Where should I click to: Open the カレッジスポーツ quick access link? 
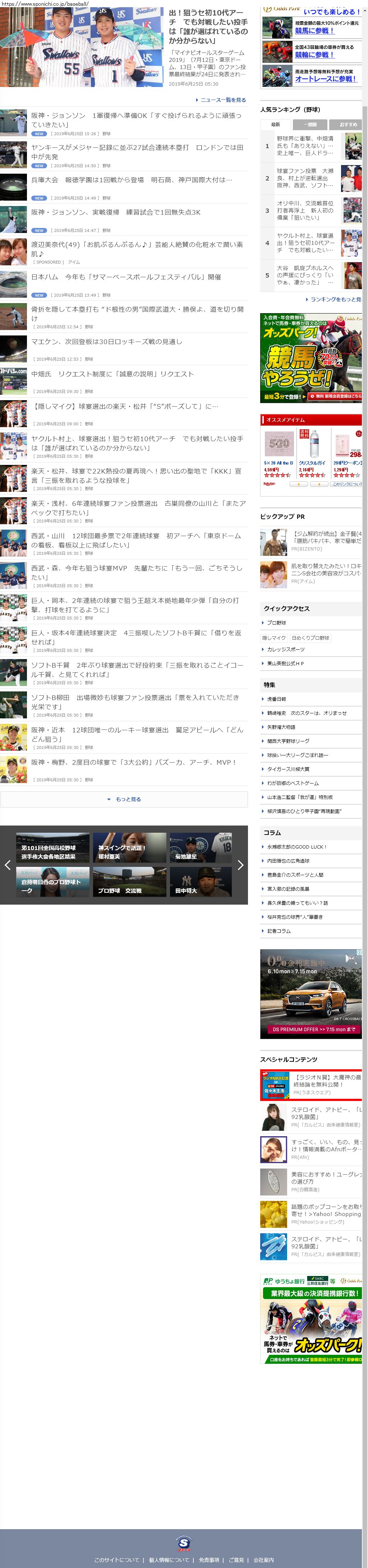286,649
